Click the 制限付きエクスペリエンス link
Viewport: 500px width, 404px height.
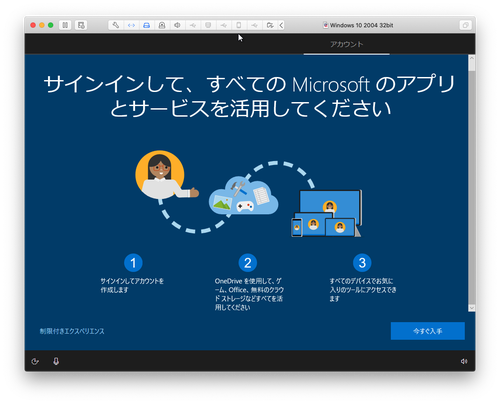(x=72, y=331)
